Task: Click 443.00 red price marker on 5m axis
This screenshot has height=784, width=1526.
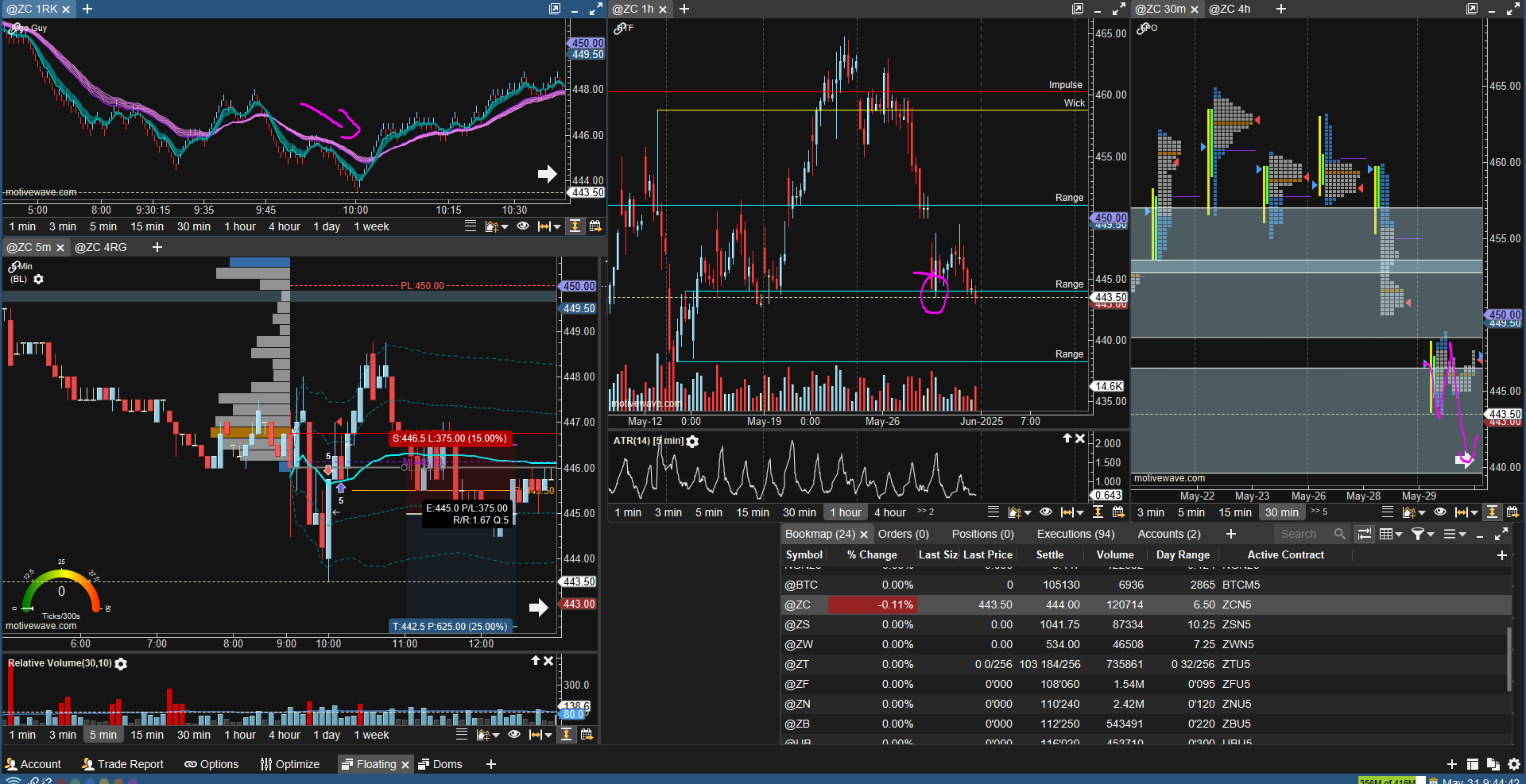Action: pos(579,604)
